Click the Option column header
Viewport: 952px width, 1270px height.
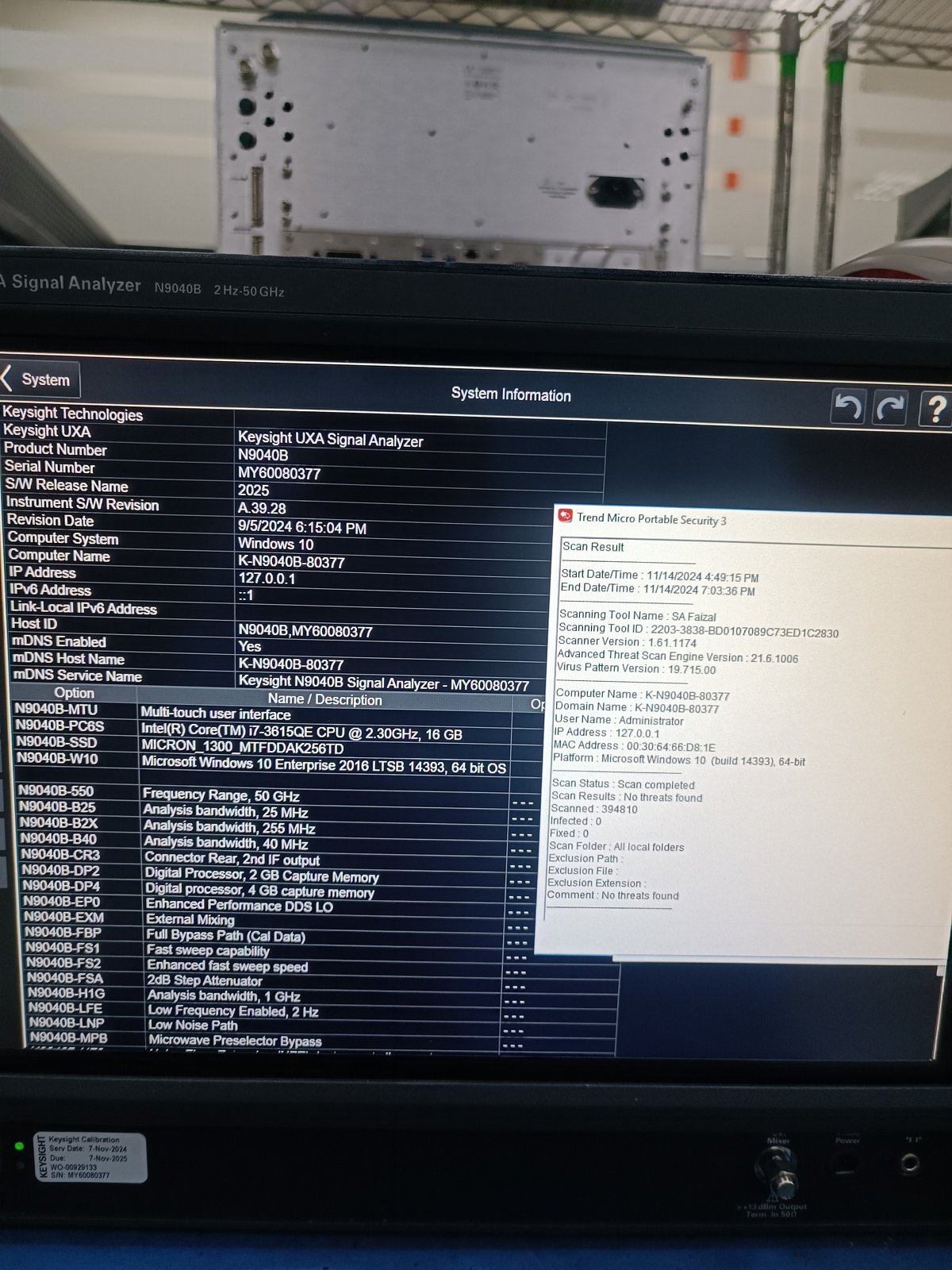[x=75, y=693]
